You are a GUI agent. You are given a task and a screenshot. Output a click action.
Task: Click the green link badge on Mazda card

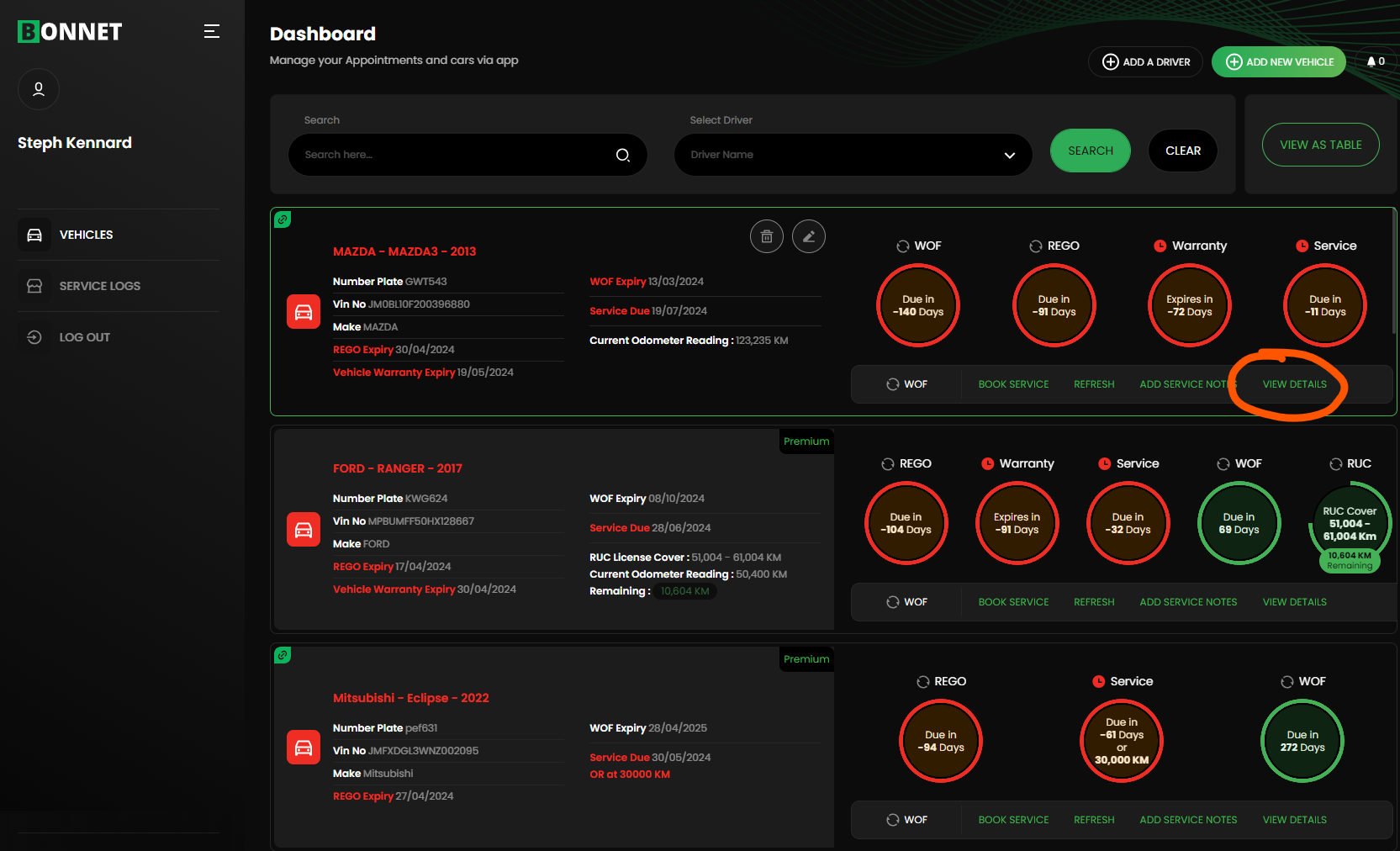[283, 219]
